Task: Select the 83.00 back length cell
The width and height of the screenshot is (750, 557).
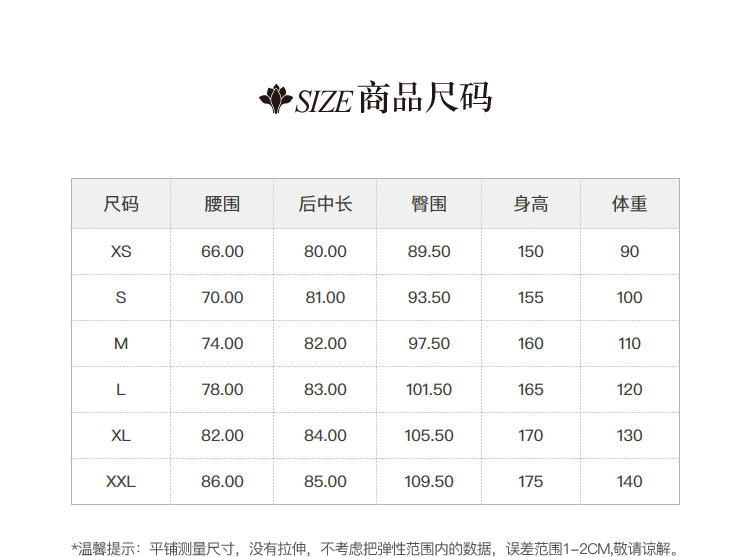Action: [325, 389]
